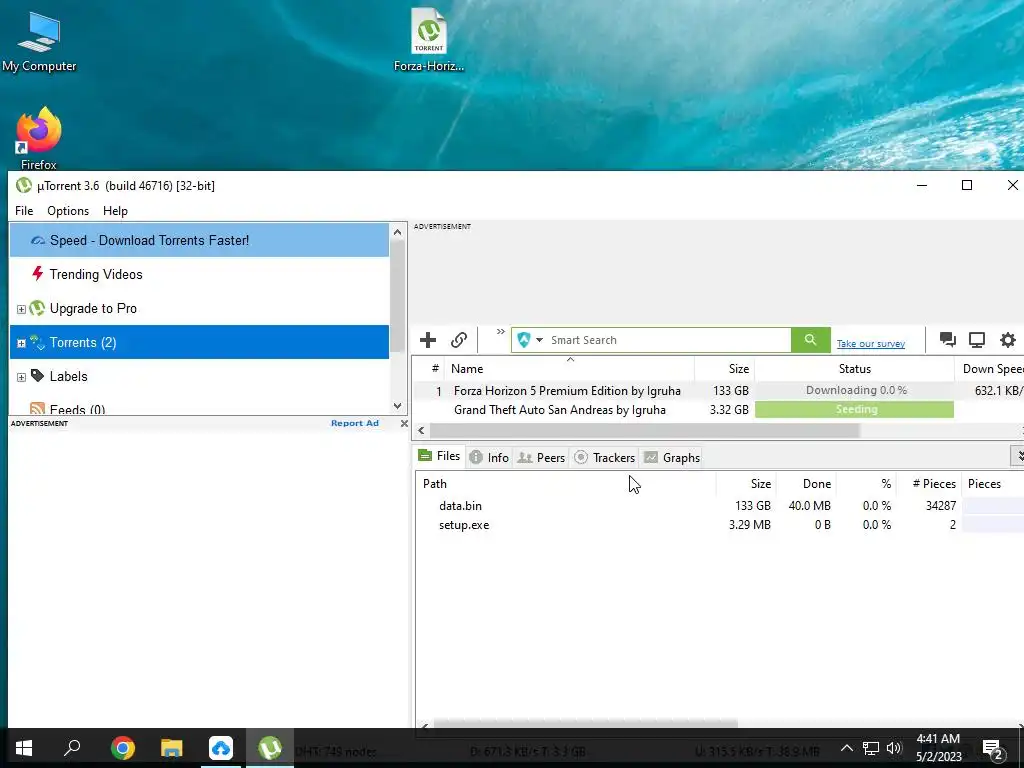The height and width of the screenshot is (768, 1024).
Task: Select Upgrade to Pro in sidebar
Action: 199,308
